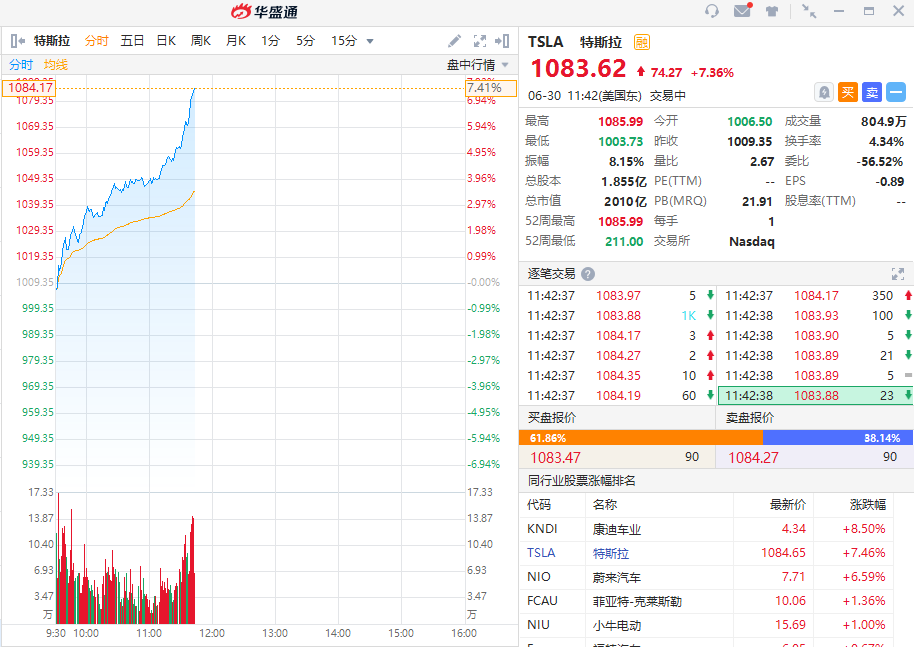Open the 月K monthly candlestick tab
914x647 pixels.
click(x=236, y=41)
